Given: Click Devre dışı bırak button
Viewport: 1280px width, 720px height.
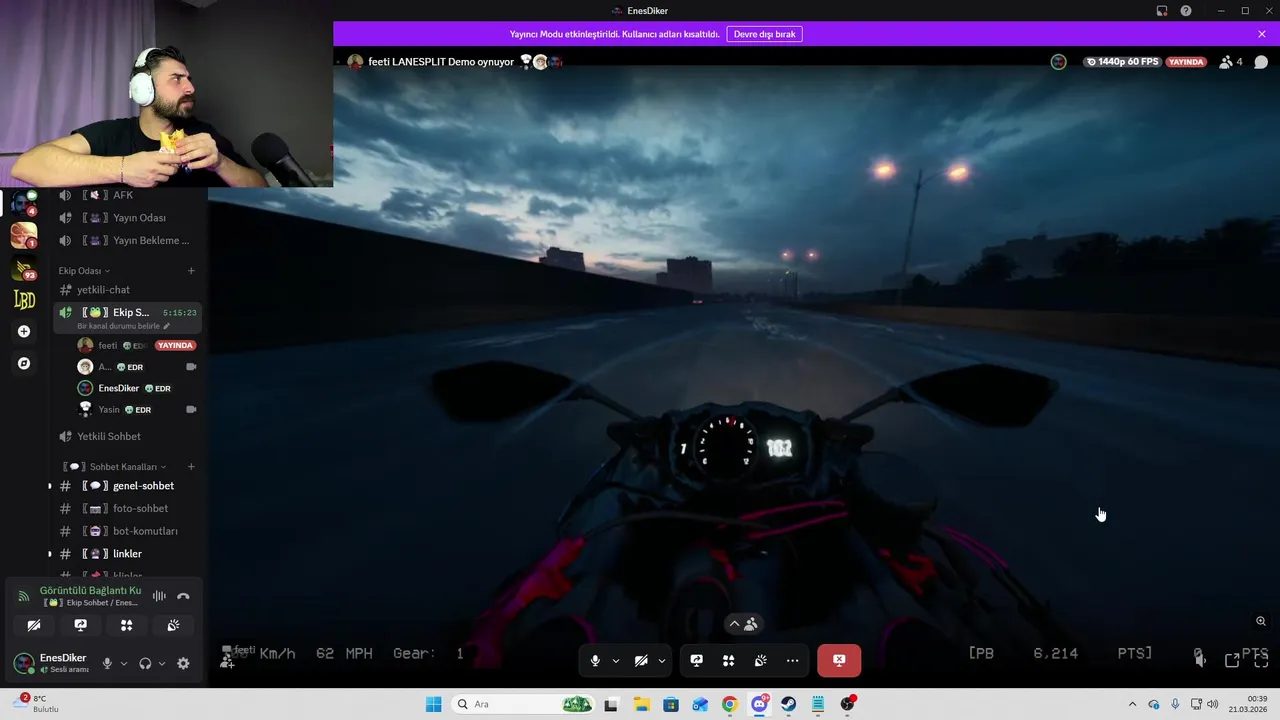Looking at the screenshot, I should tap(764, 34).
